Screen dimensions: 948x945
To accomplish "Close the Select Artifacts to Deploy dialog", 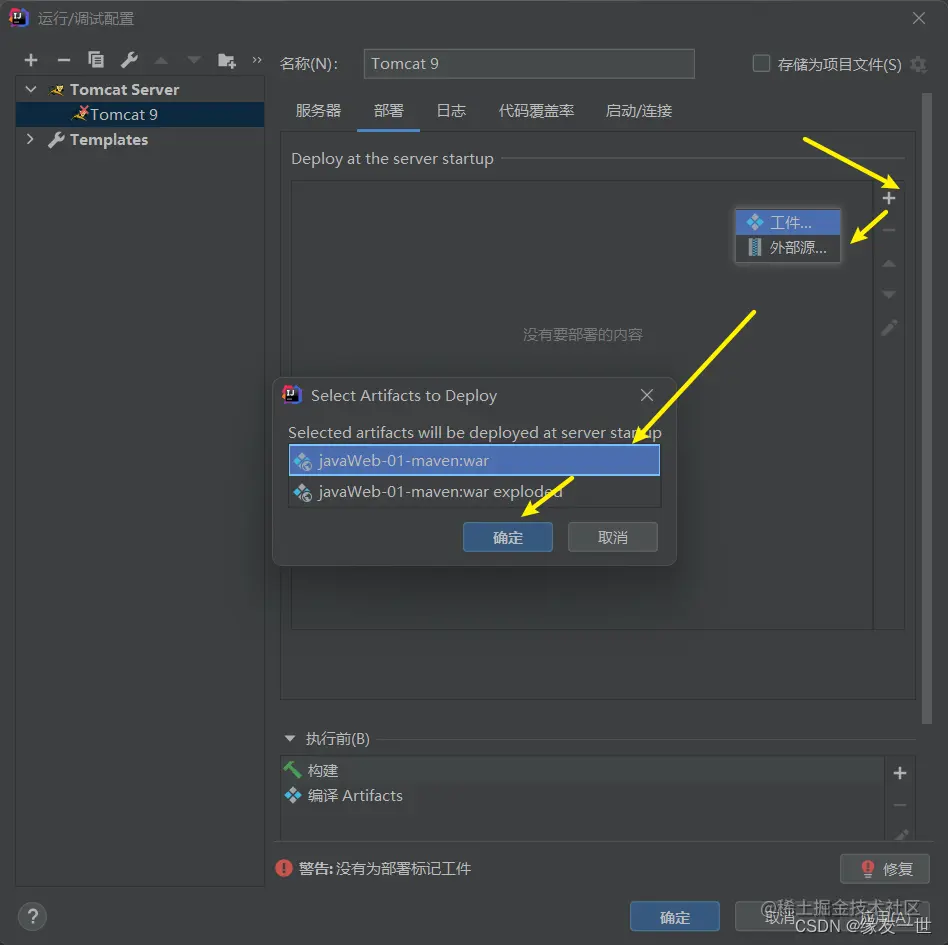I will (x=647, y=395).
